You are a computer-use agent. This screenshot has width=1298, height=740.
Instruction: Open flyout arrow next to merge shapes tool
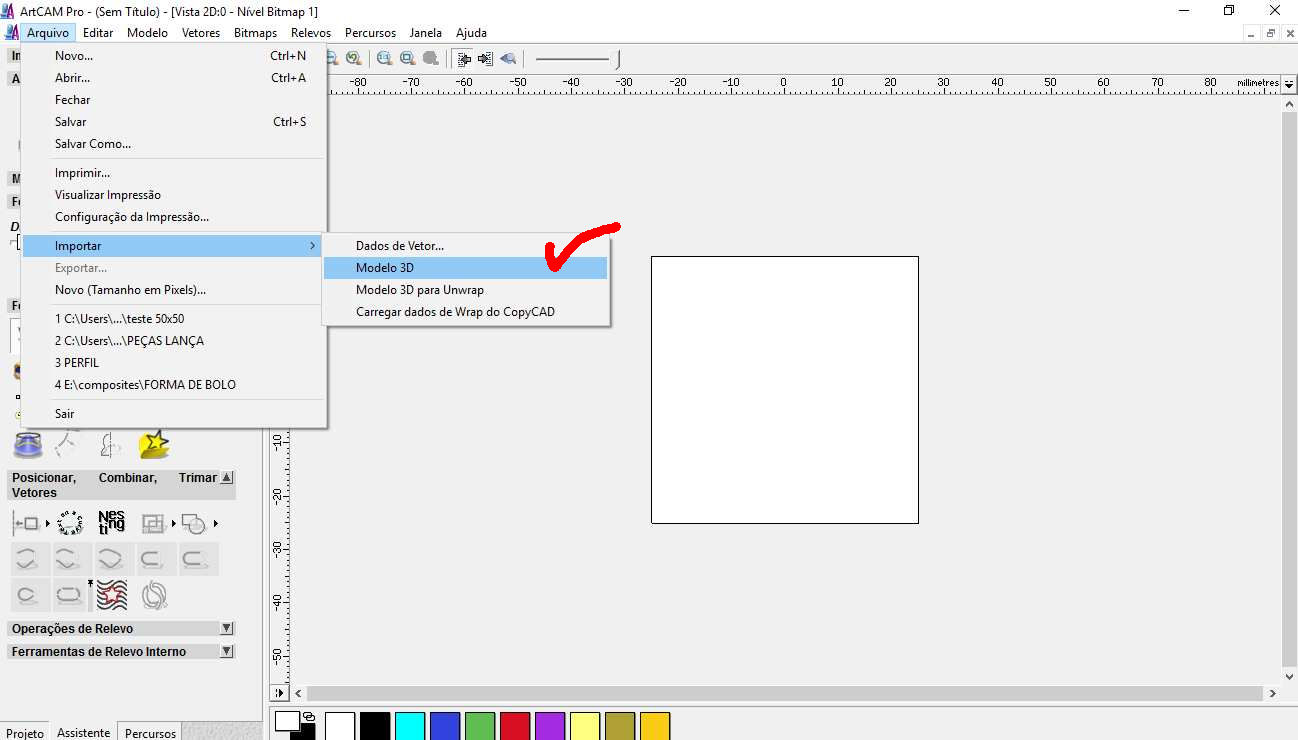click(215, 524)
